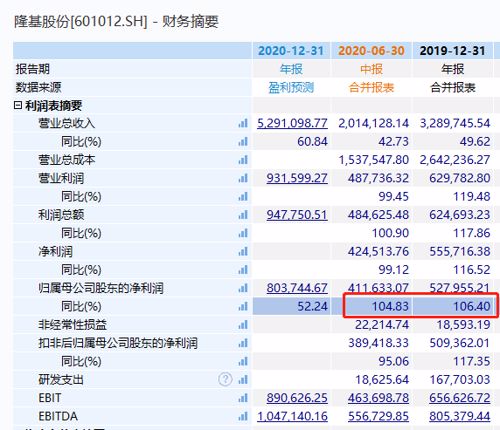This screenshot has width=500, height=430.
Task: Open chart icon for 同比 under 营业总收入
Action: click(243, 142)
